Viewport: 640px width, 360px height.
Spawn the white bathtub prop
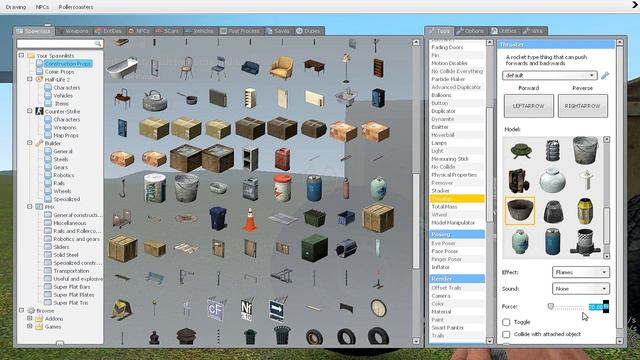tap(122, 68)
